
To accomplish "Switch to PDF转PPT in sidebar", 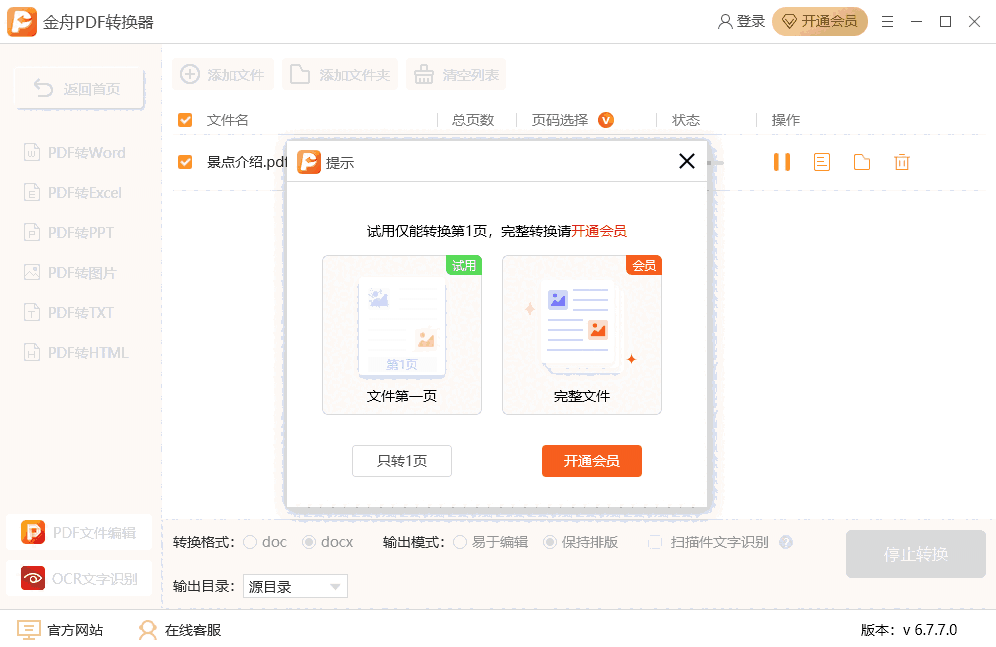I will (x=69, y=232).
